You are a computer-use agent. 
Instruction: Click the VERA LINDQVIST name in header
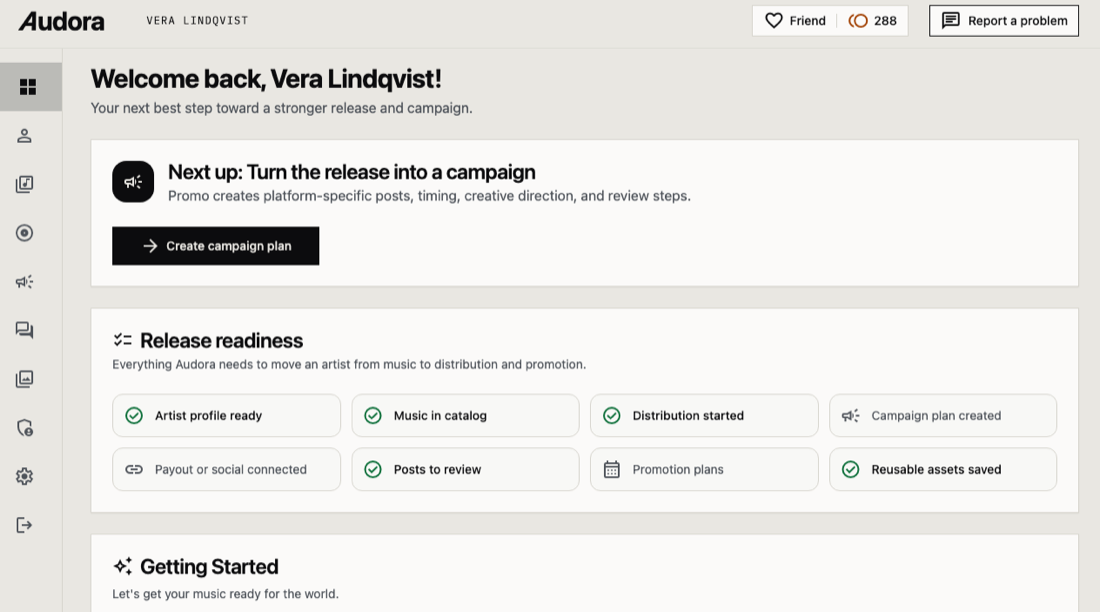pos(197,21)
